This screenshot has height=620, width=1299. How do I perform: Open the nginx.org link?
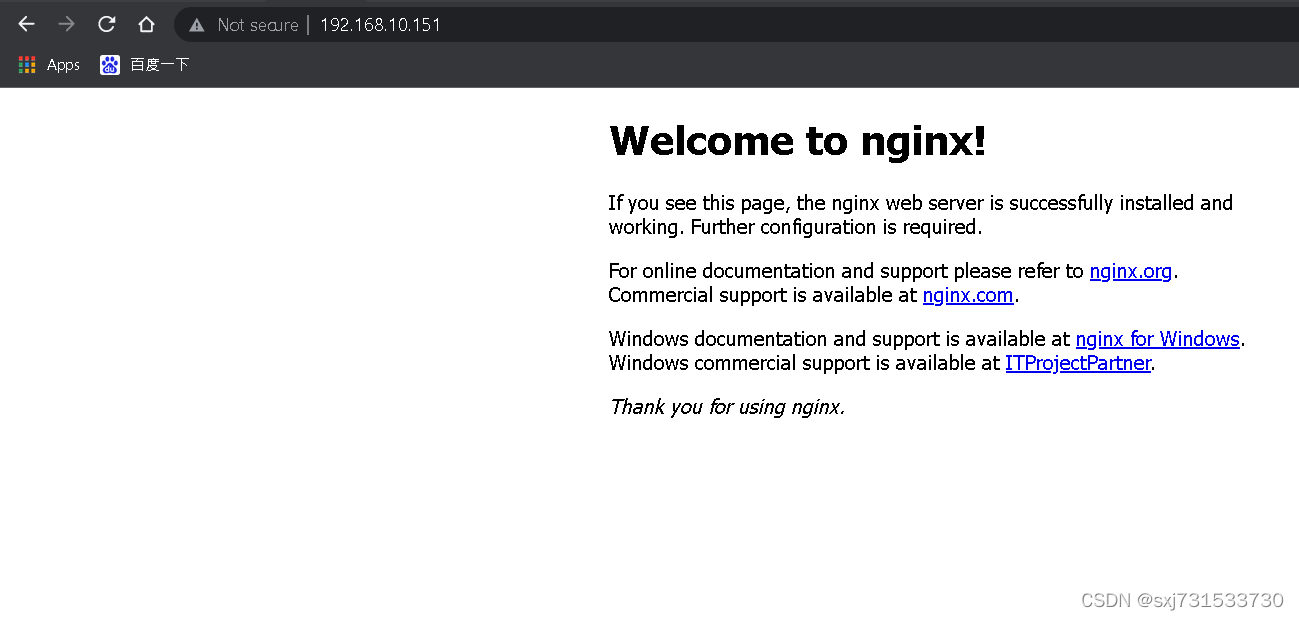[1130, 271]
